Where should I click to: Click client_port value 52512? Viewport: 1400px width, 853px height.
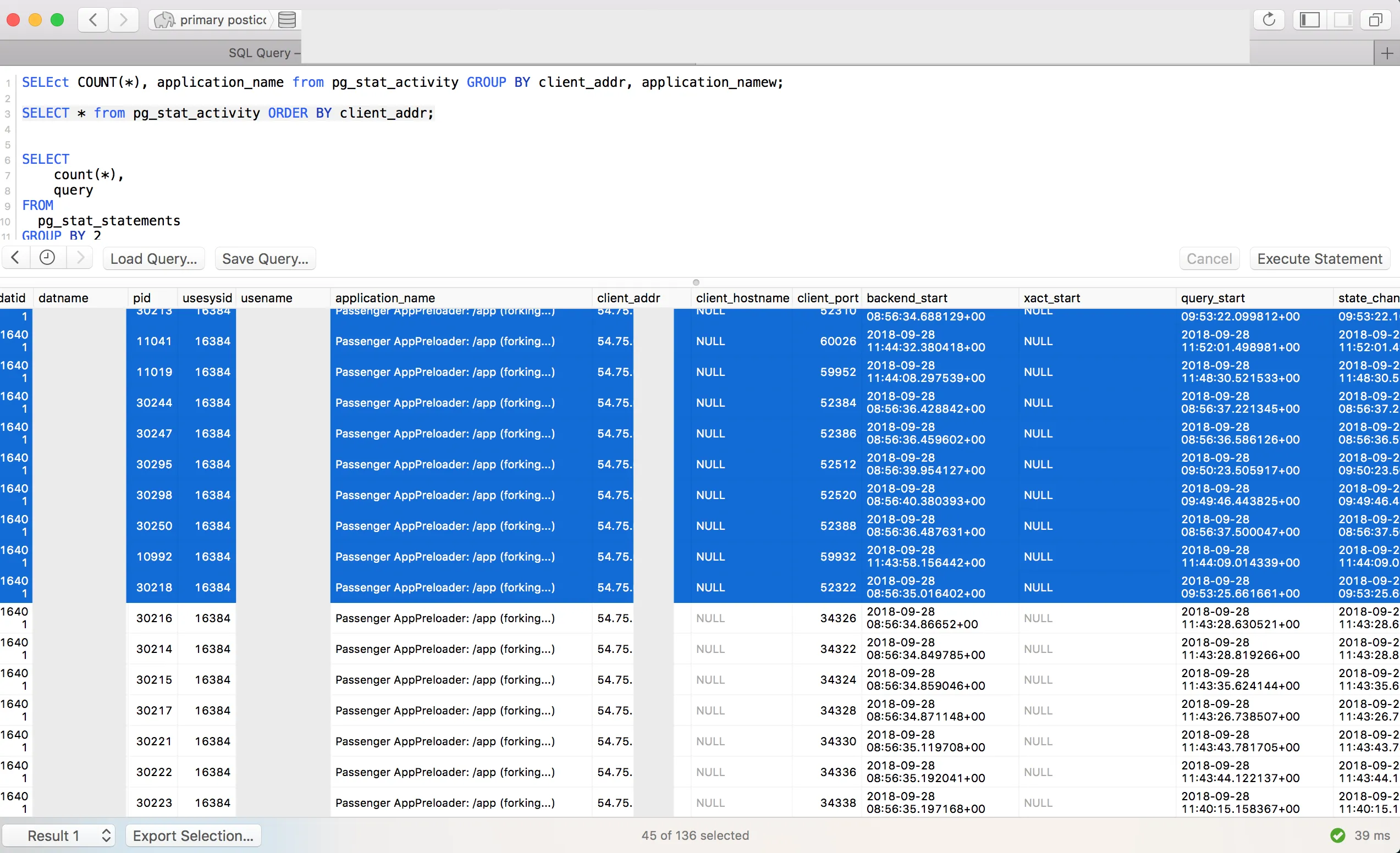pos(837,464)
